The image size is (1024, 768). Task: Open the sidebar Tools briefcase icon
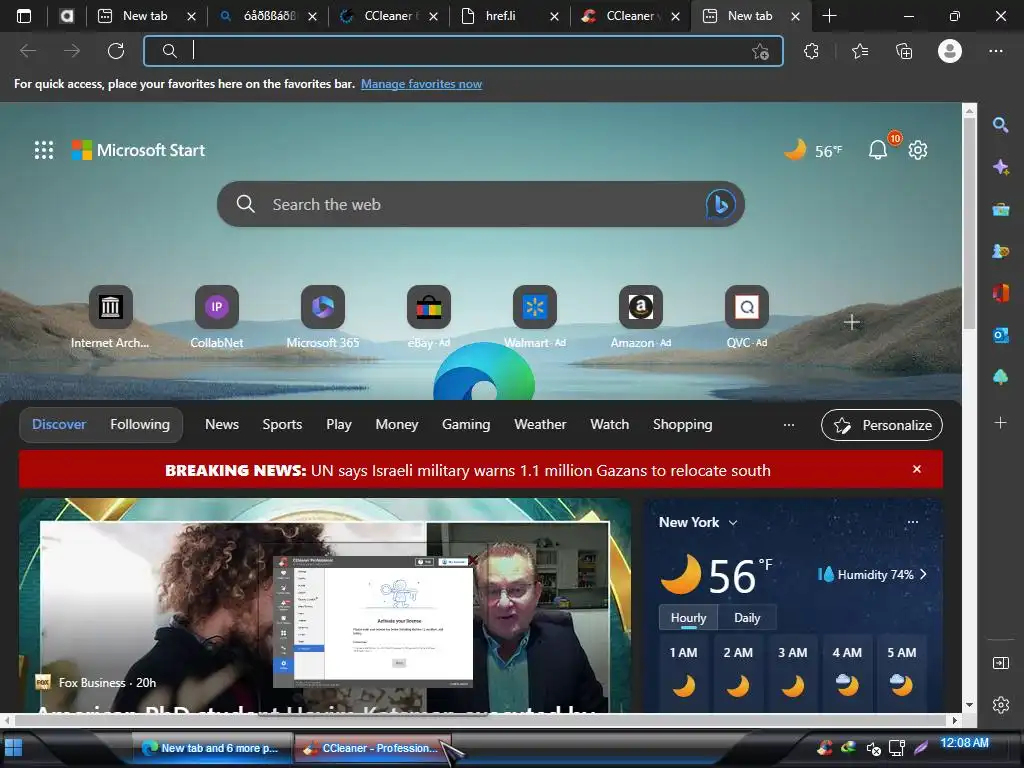point(1000,210)
